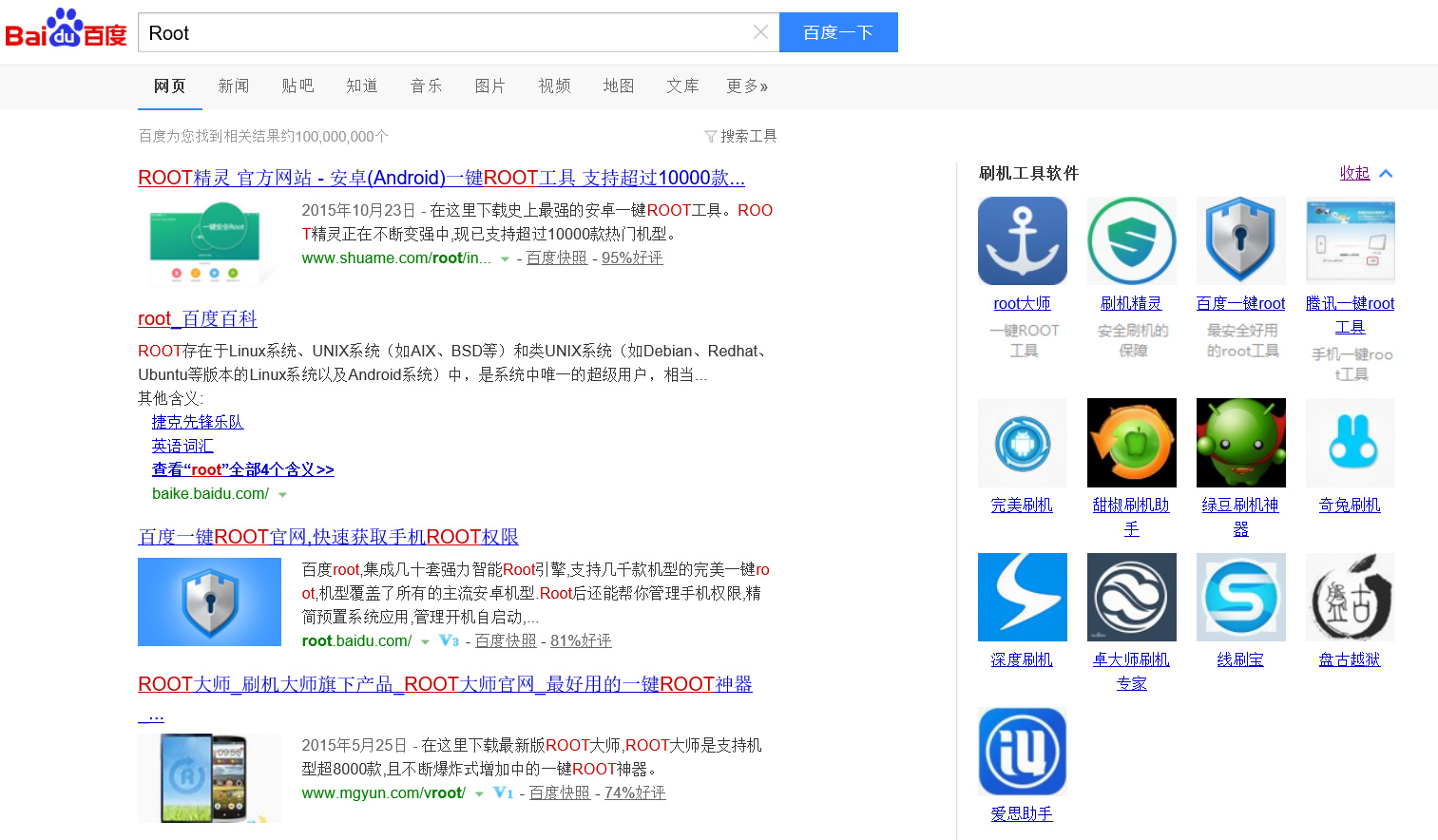Screen dimensions: 1438x840
Task: Collapse the 刷机工具软件 panel via 收起
Action: click(x=1354, y=173)
